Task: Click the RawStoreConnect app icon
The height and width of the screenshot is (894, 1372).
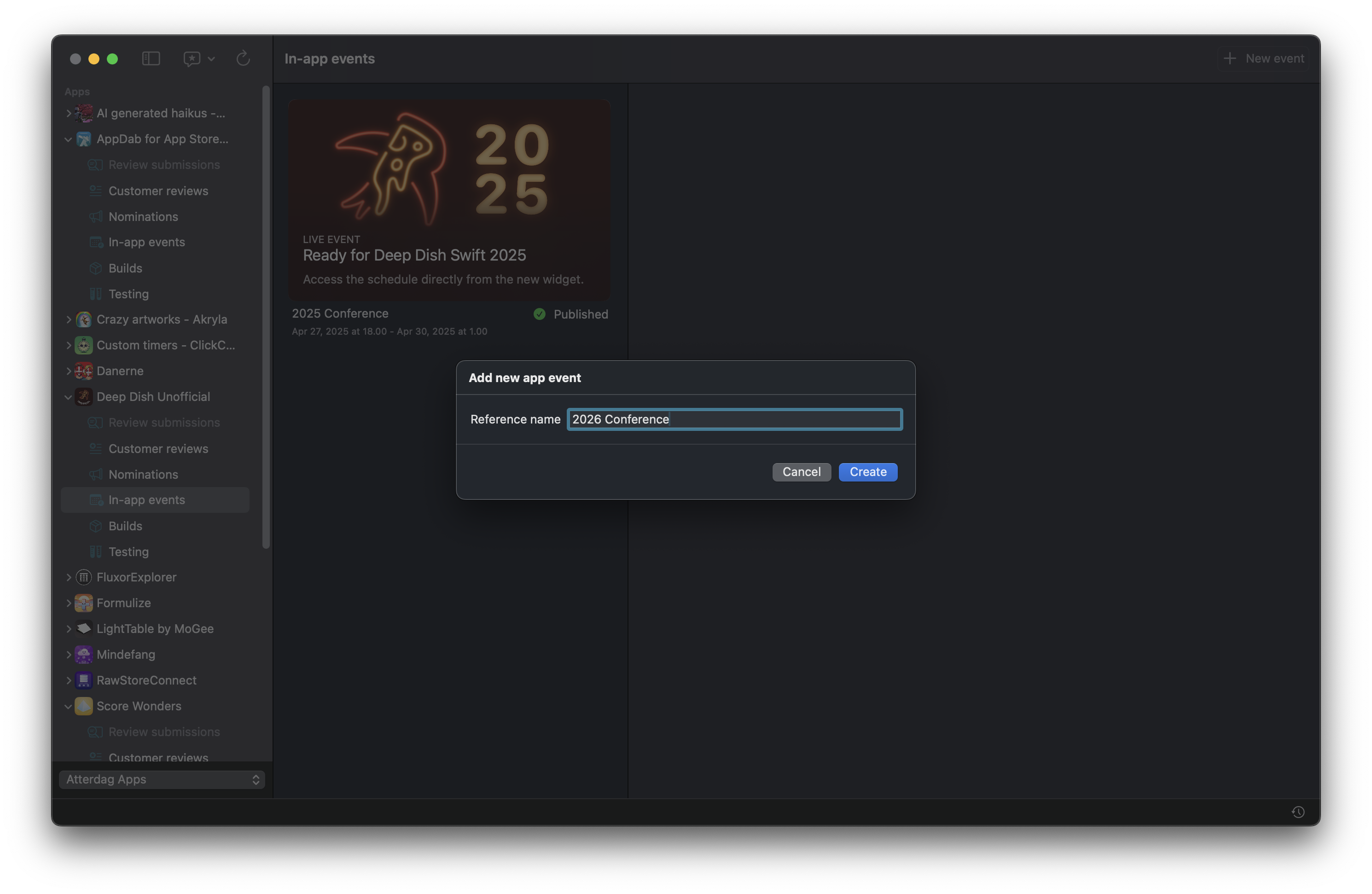Action: [84, 680]
